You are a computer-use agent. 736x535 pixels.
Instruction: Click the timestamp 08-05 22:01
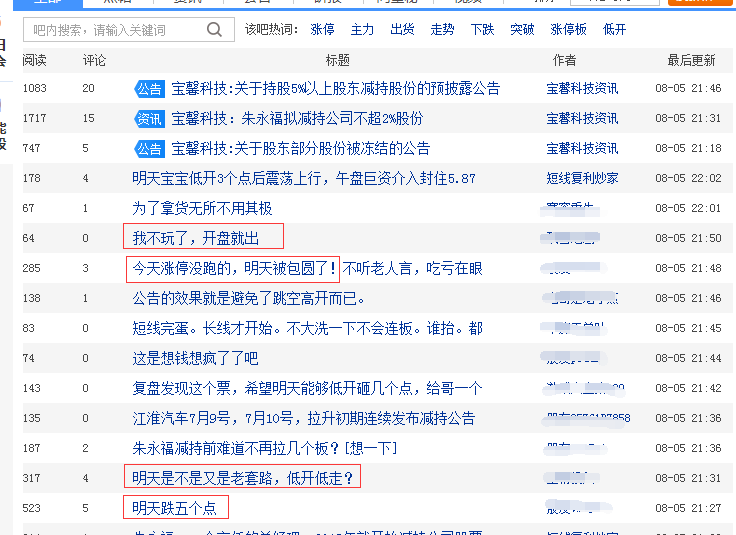point(688,208)
